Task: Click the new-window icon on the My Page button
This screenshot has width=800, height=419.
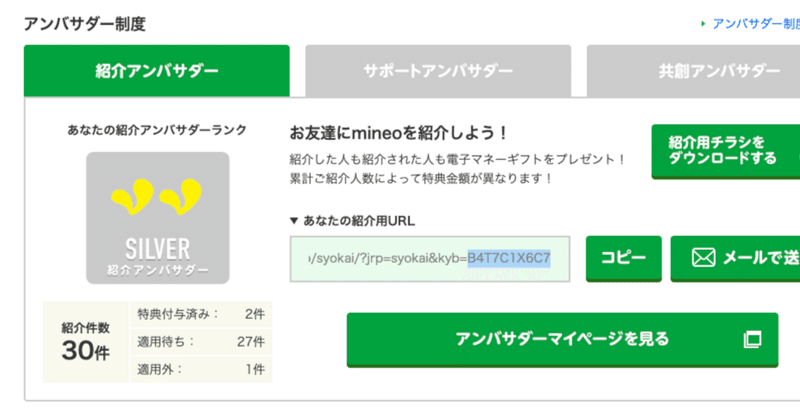Action: pyautogui.click(x=753, y=339)
